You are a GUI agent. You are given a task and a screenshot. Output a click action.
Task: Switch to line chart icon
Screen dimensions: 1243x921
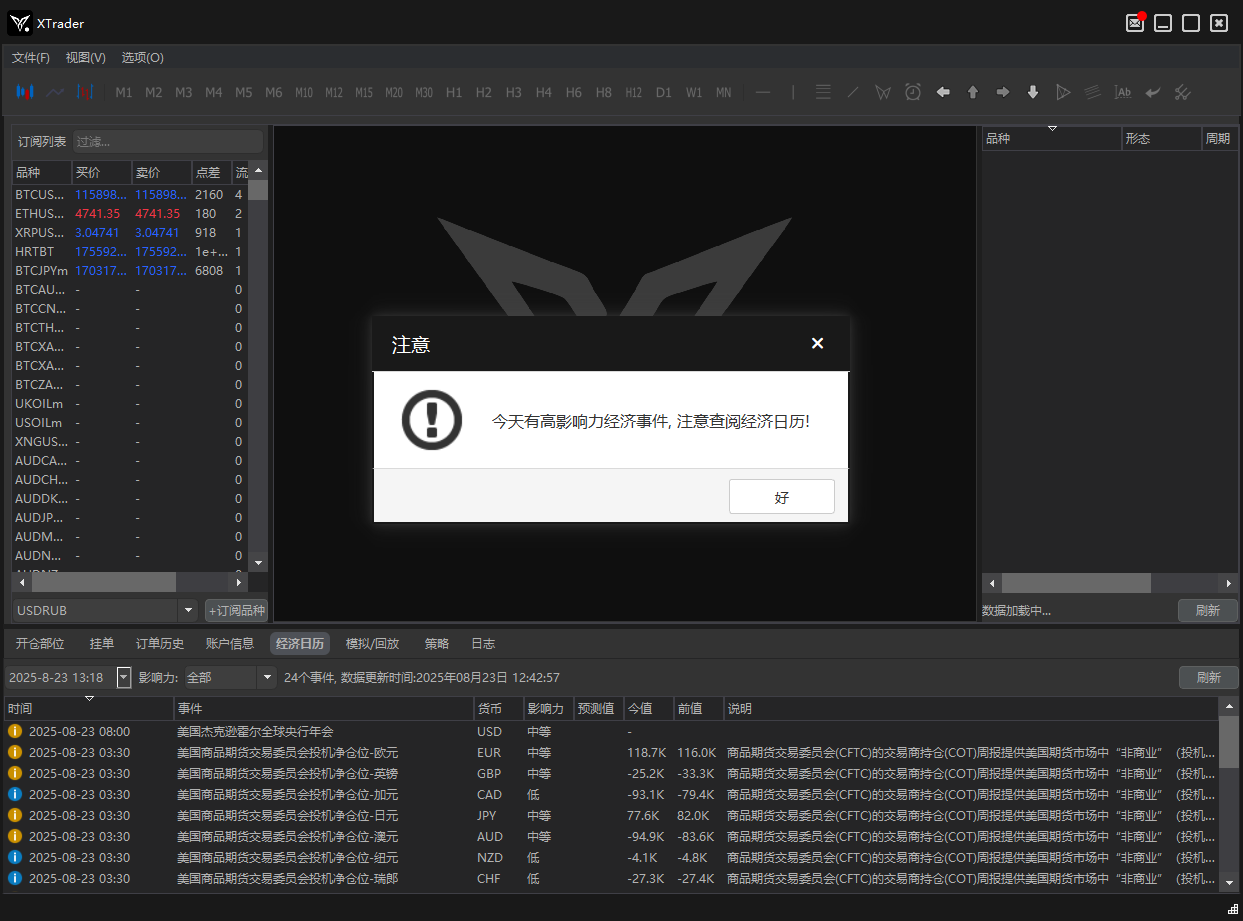pyautogui.click(x=55, y=92)
